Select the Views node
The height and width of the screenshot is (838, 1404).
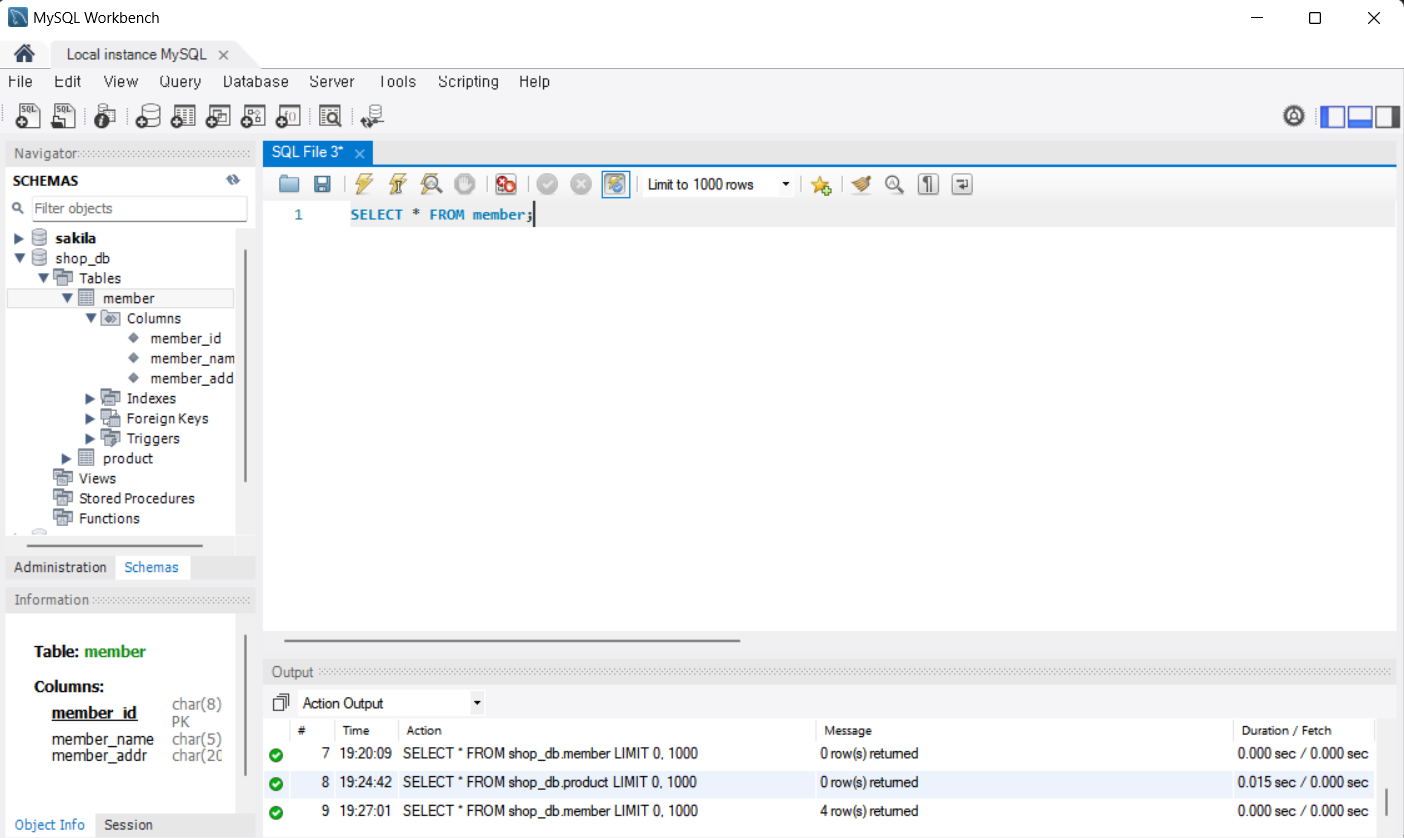click(x=98, y=478)
